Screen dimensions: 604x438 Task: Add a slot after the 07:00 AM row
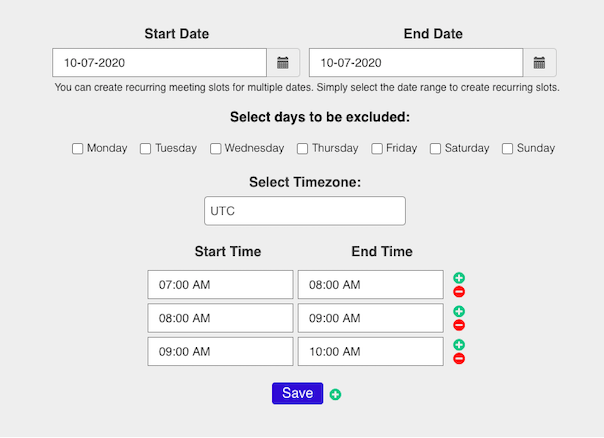coord(459,278)
